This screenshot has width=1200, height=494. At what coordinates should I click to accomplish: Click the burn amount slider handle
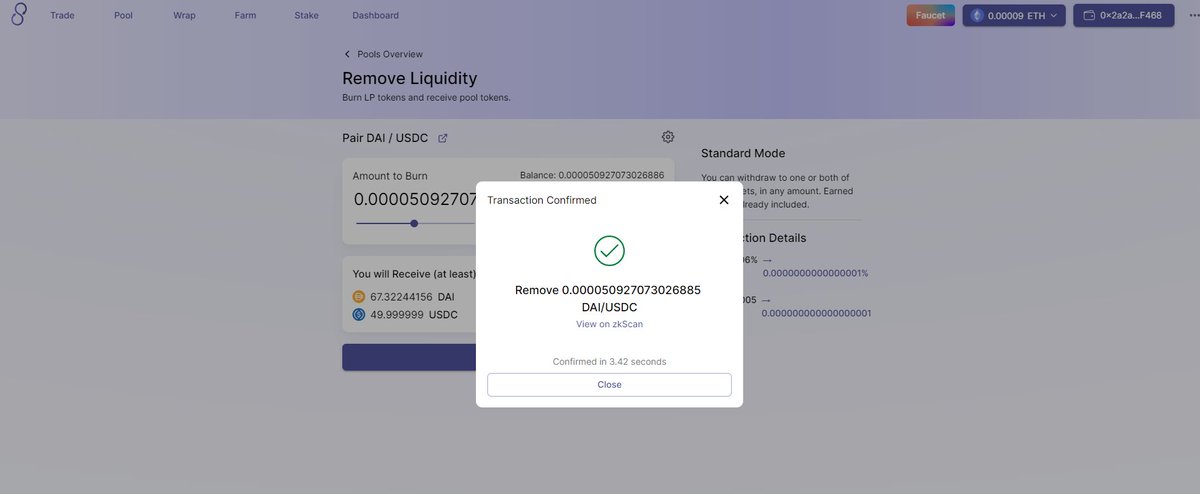coord(414,224)
